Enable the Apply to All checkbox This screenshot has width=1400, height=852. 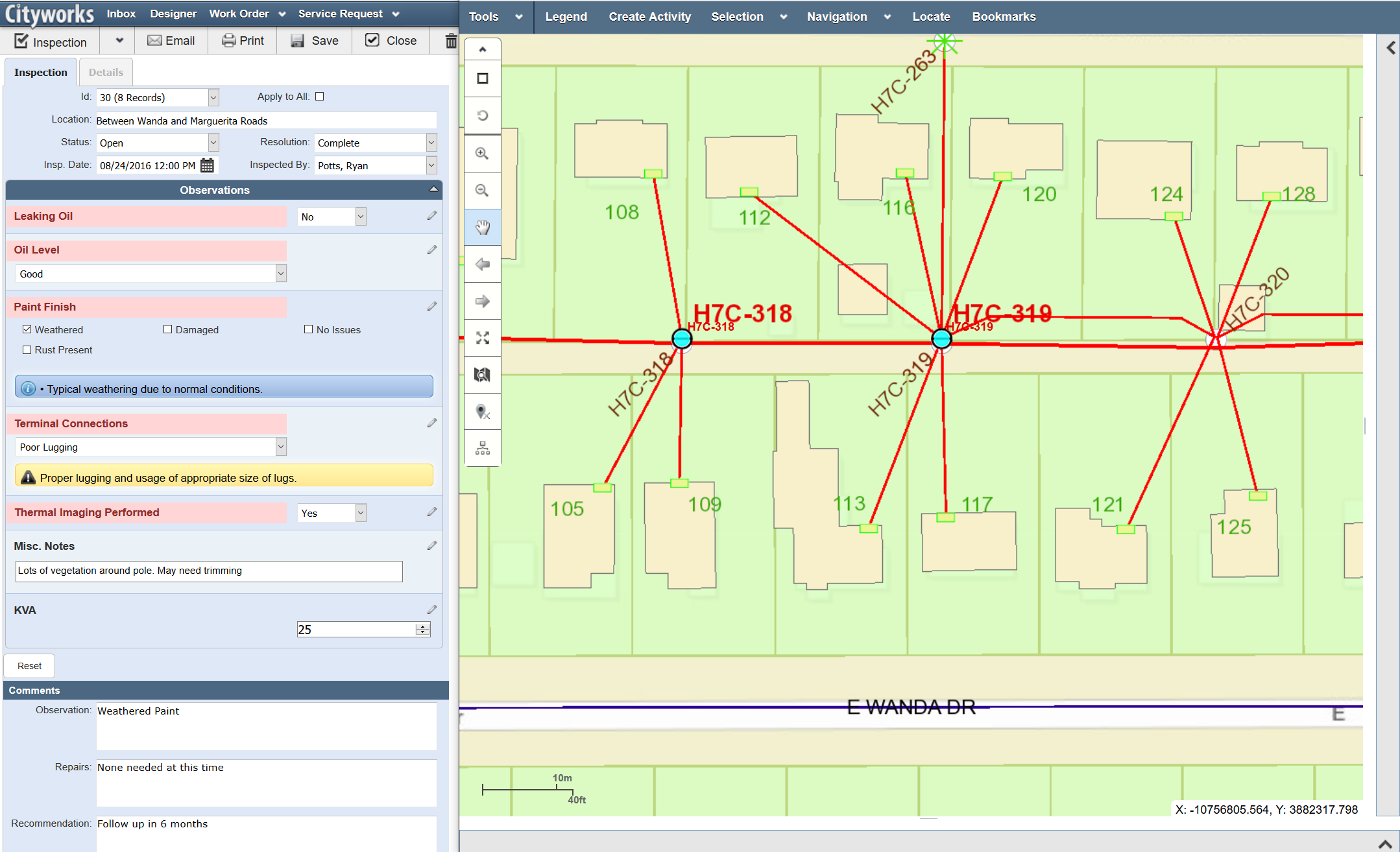[x=319, y=97]
